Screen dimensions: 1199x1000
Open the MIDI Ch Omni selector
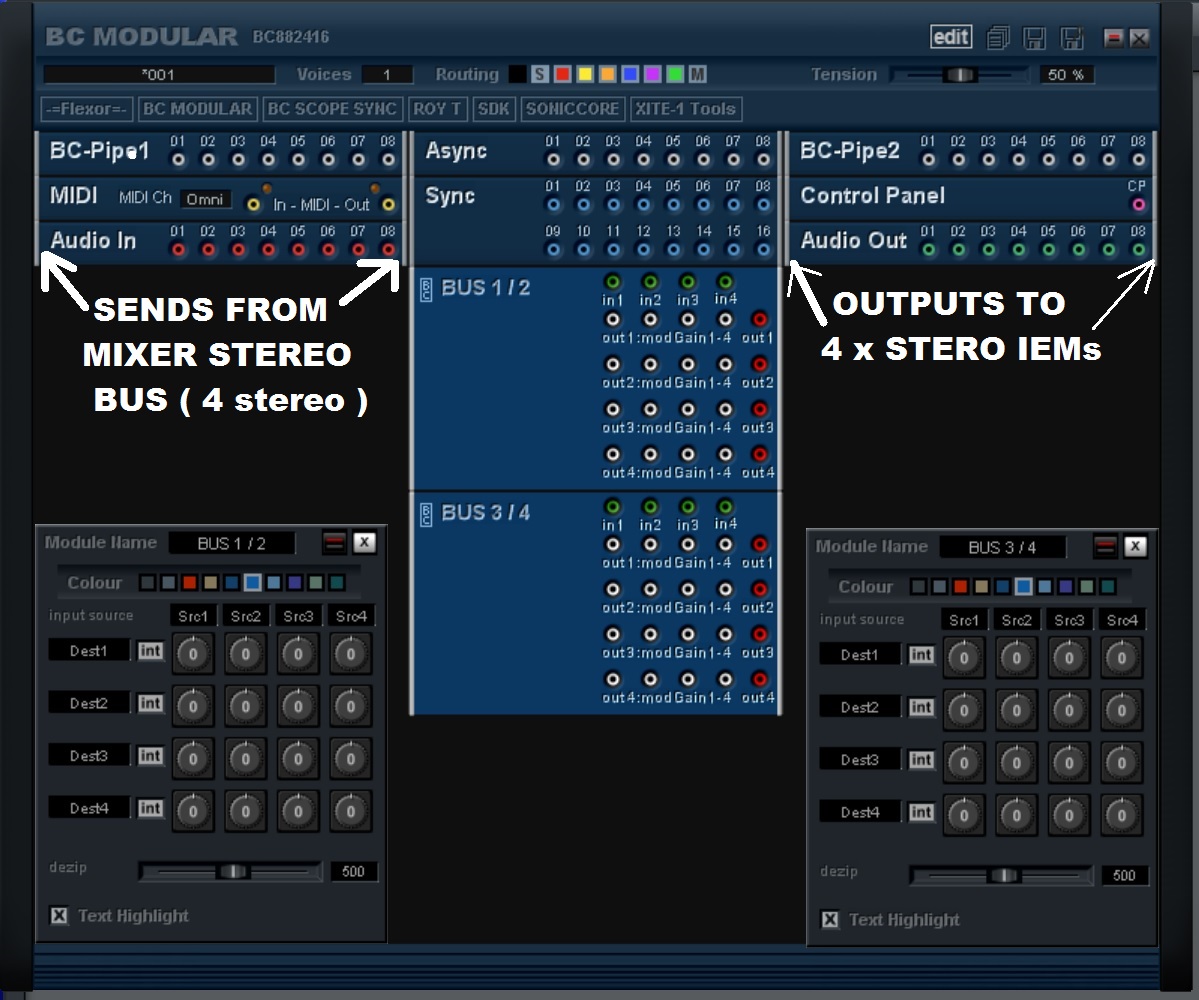pyautogui.click(x=205, y=199)
